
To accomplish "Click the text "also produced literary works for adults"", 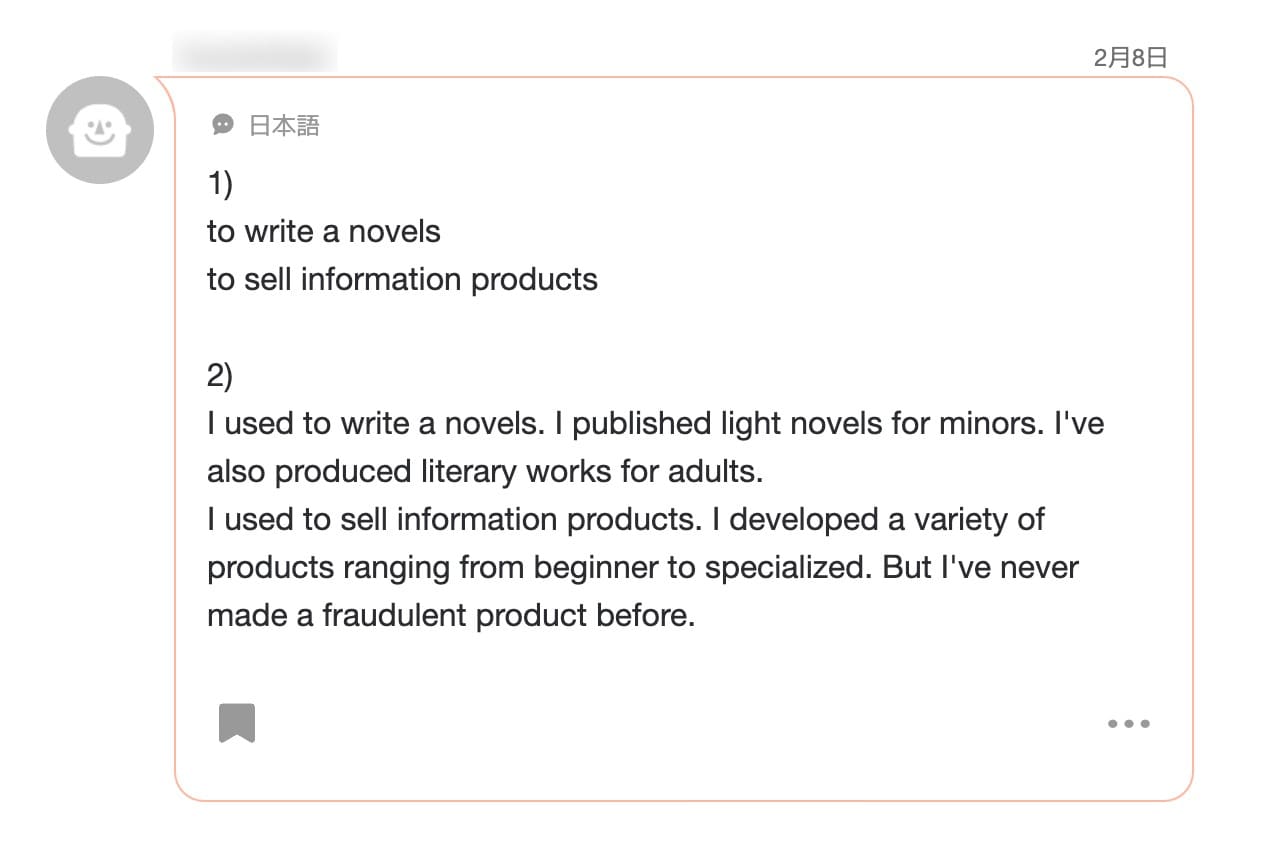I will pyautogui.click(x=484, y=471).
